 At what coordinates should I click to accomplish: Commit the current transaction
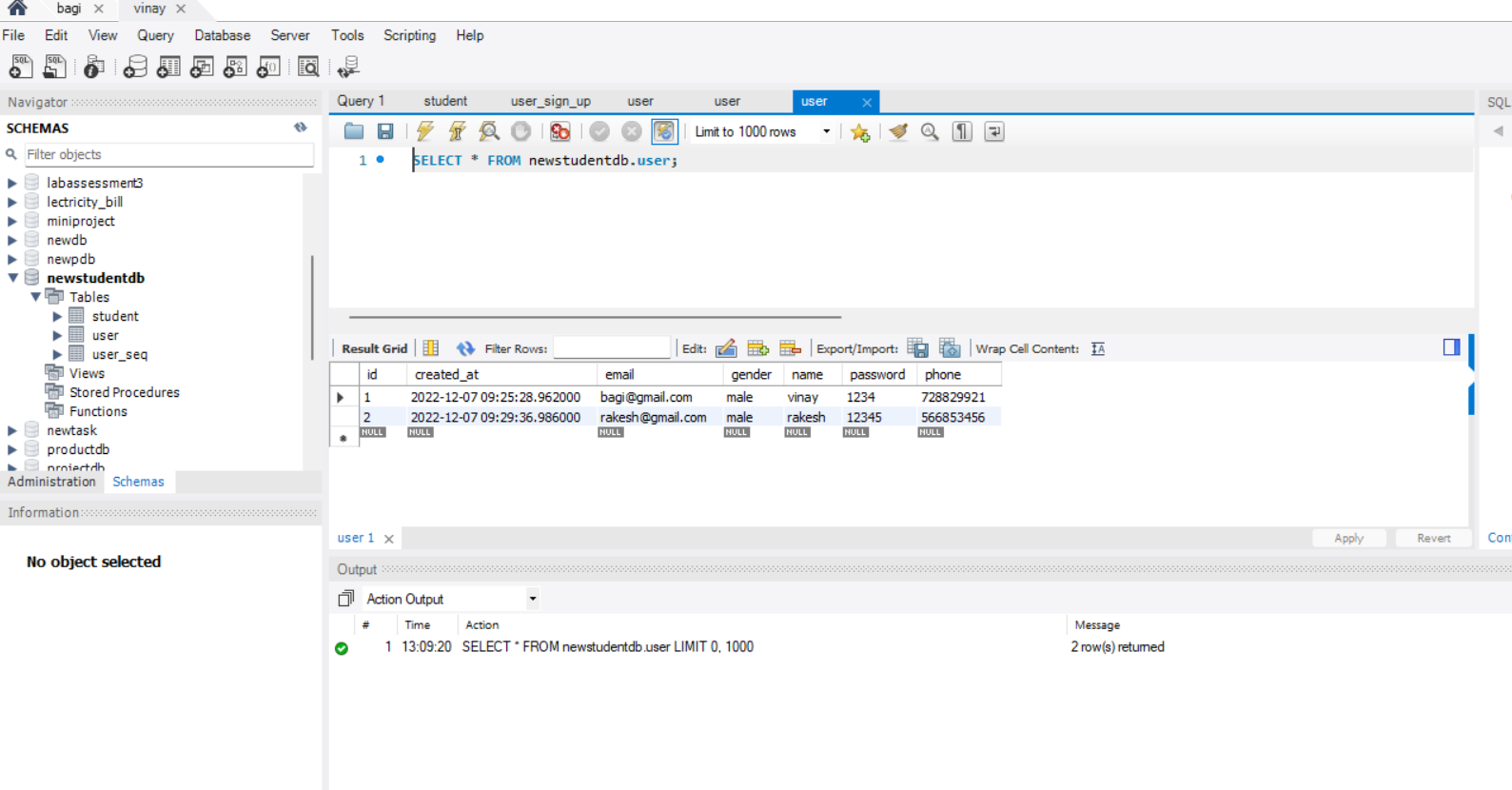point(599,131)
